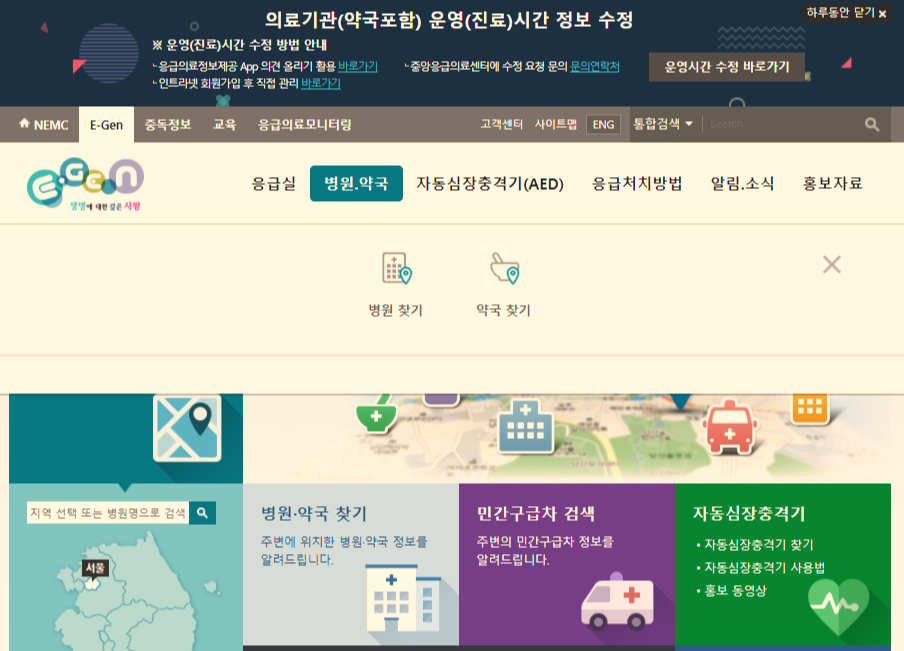The width and height of the screenshot is (904, 651).
Task: Switch language with ENG button
Action: pyautogui.click(x=604, y=125)
